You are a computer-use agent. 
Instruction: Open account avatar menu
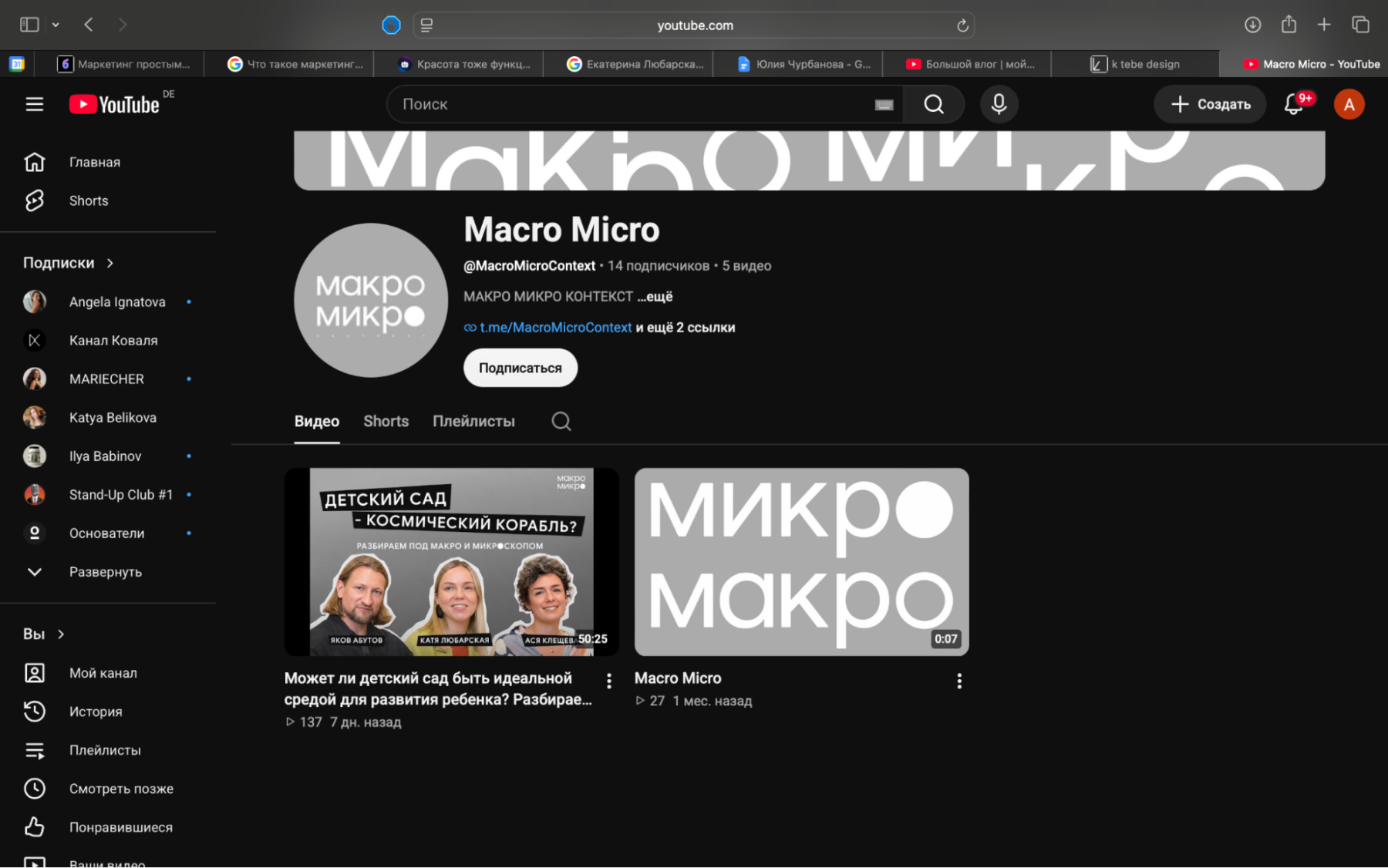click(x=1349, y=104)
